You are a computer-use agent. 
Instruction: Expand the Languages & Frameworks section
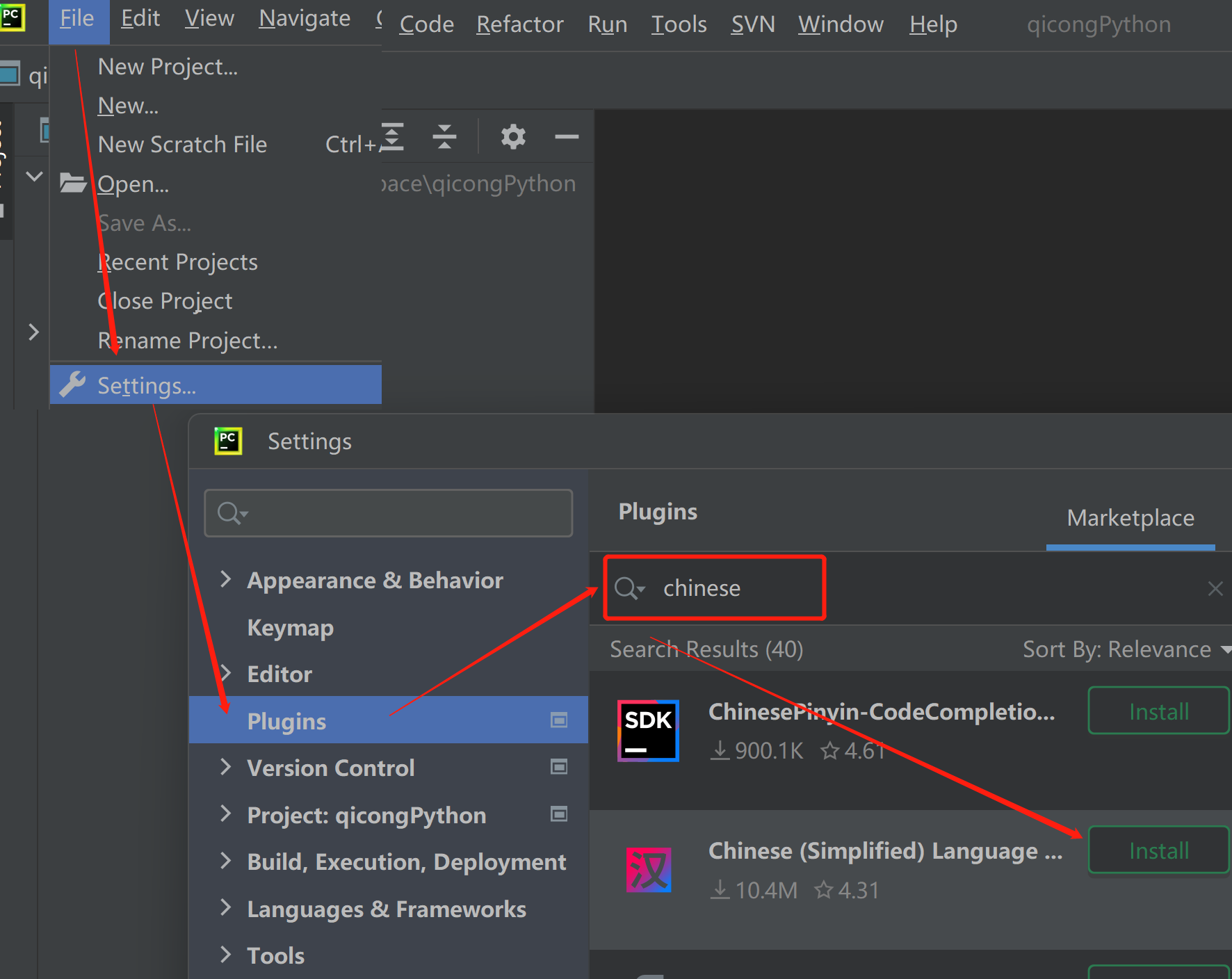(x=225, y=908)
